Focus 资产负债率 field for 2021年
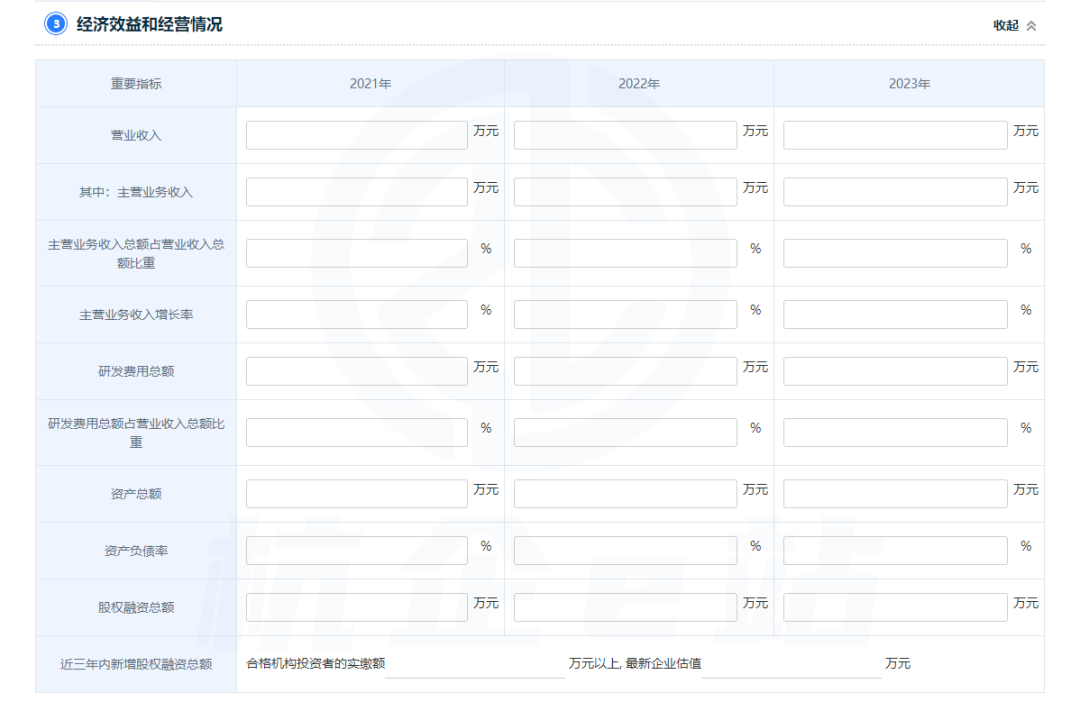This screenshot has width=1080, height=702. pos(357,550)
